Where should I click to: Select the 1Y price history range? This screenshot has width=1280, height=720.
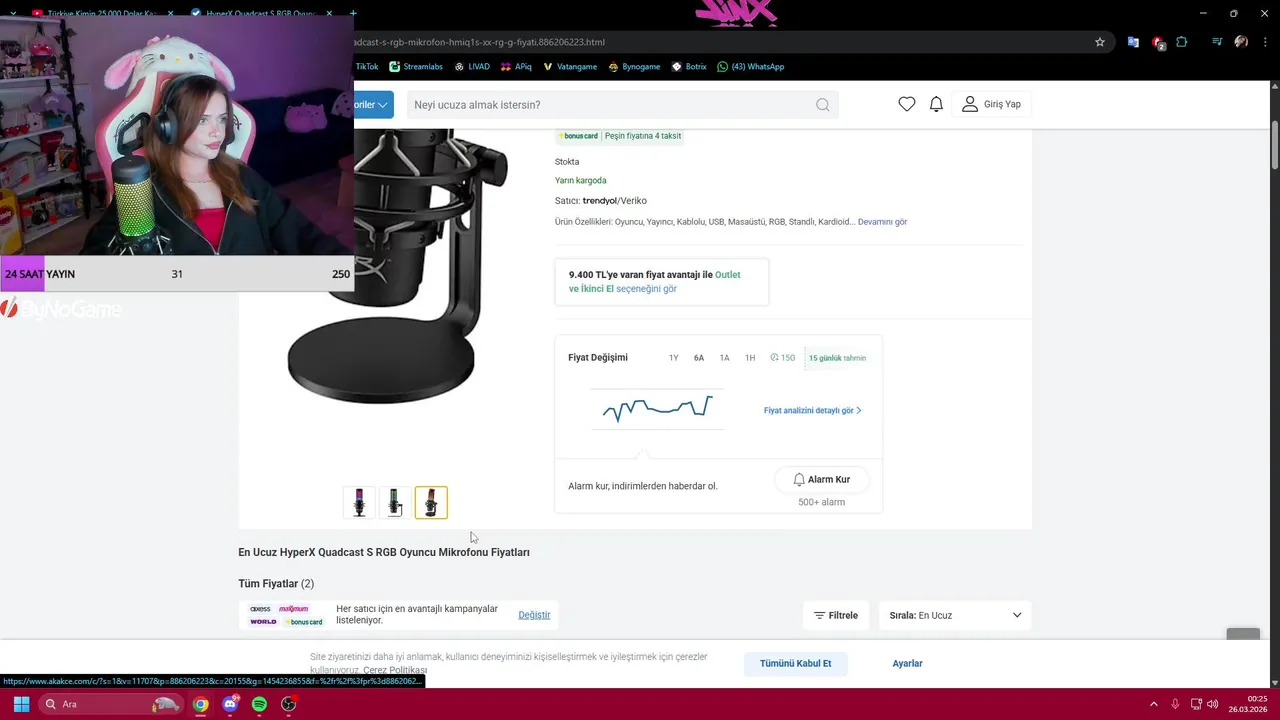pyautogui.click(x=674, y=358)
